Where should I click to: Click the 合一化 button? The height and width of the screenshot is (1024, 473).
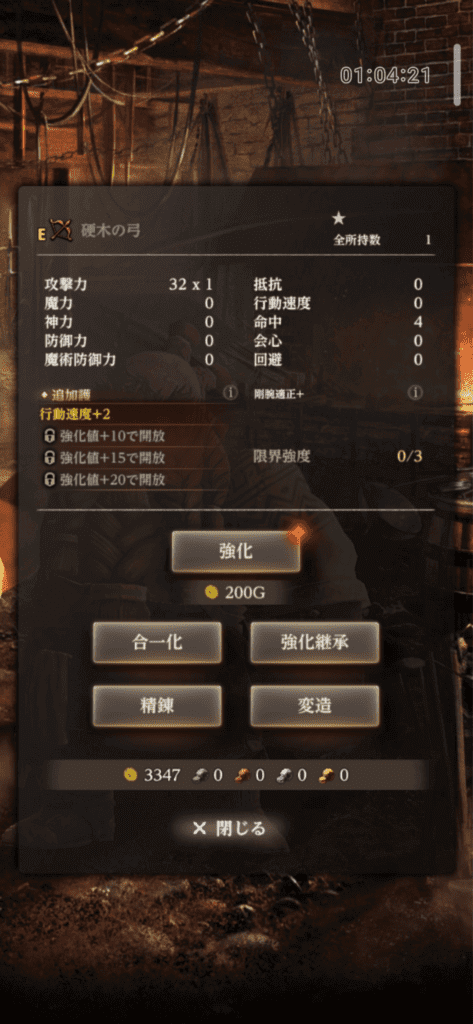click(x=157, y=643)
